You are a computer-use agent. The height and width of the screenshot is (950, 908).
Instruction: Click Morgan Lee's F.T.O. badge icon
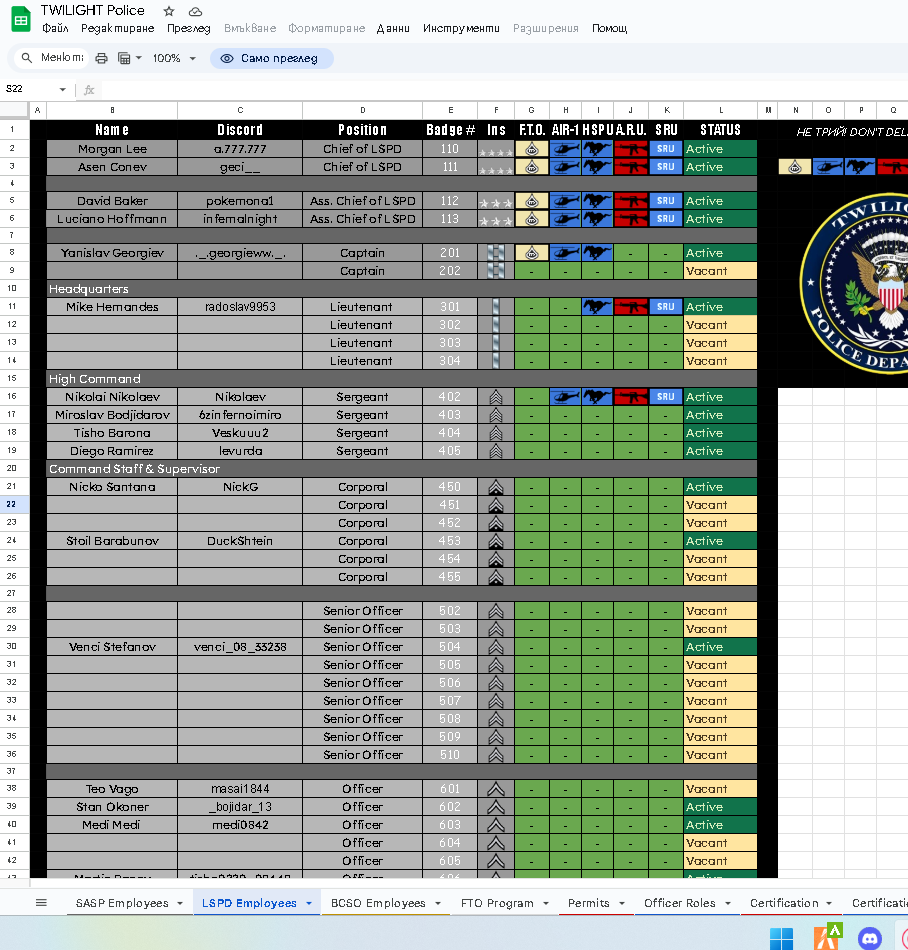point(532,149)
